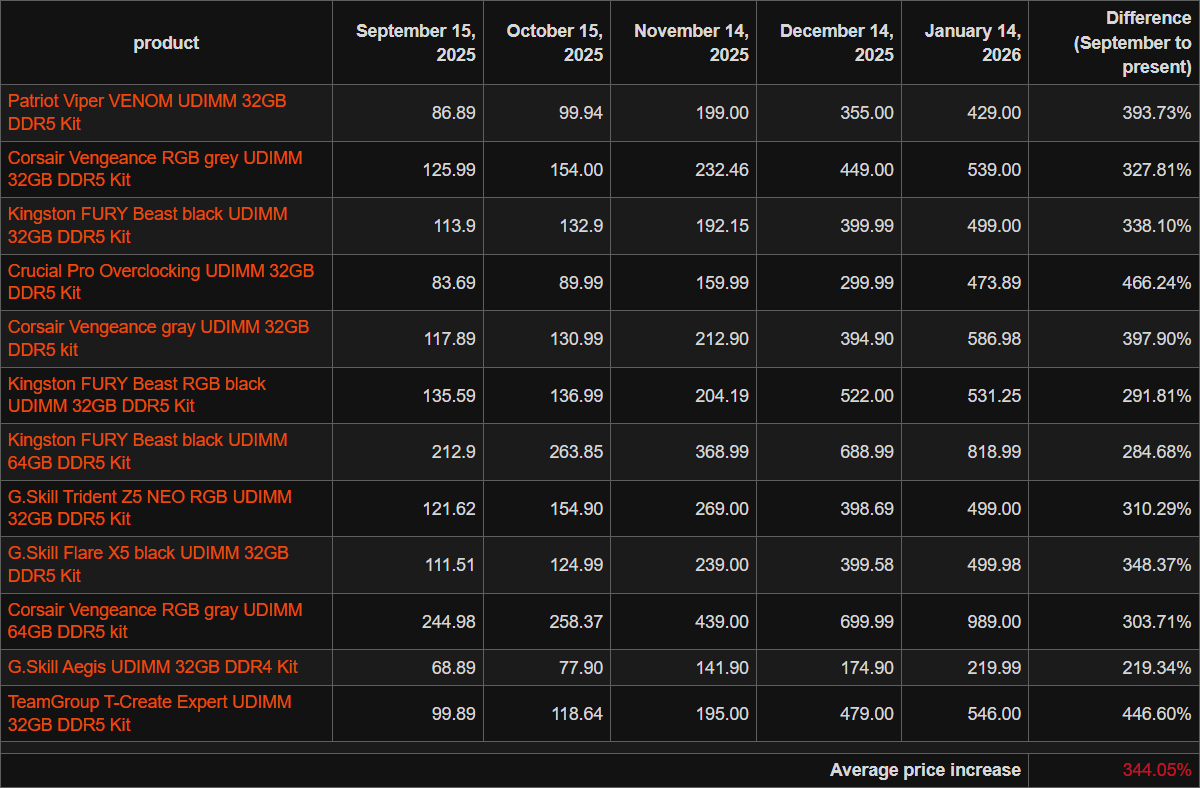1200x788 pixels.
Task: Select the 473.89 price cell
Action: click(x=965, y=282)
